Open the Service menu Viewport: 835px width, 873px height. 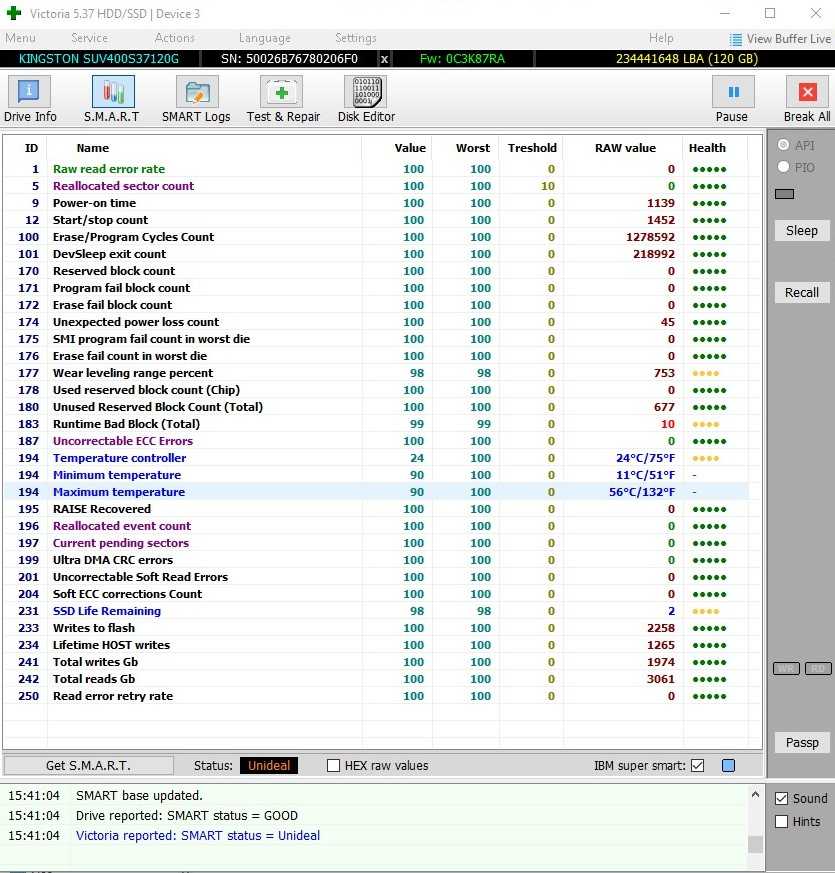coord(89,38)
